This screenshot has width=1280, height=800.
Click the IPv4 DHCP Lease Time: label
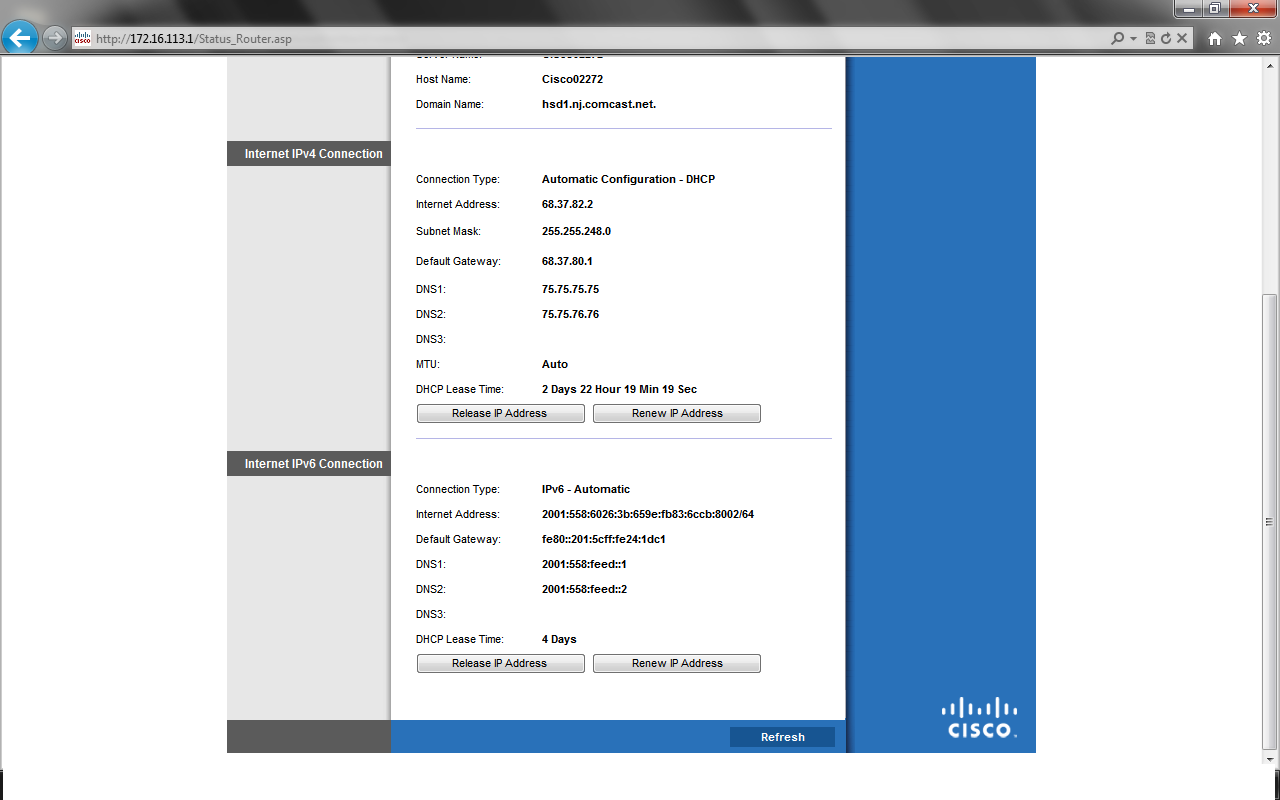click(460, 389)
